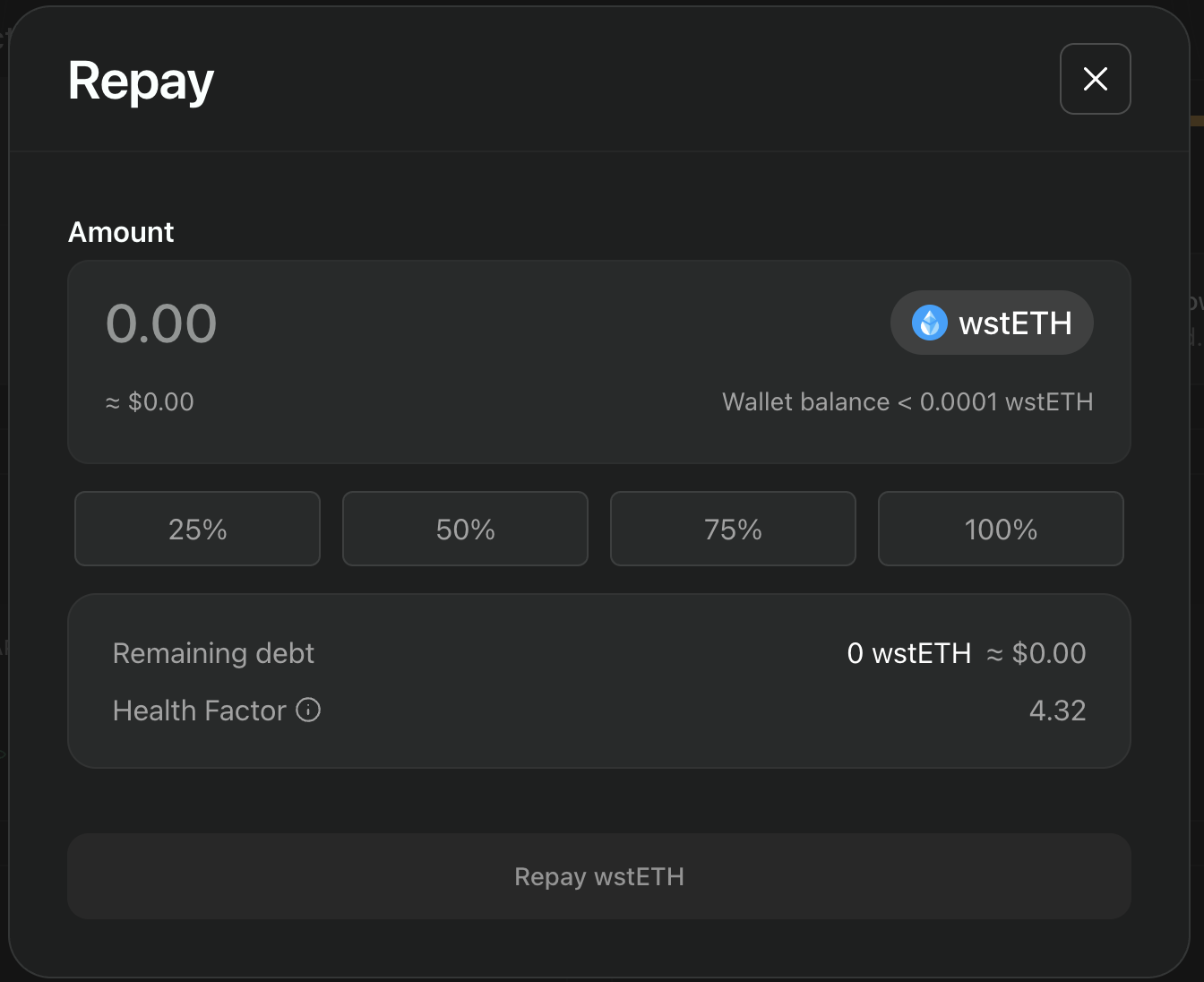Click the 4.32 health factor value
The image size is (1204, 982).
coord(1057,711)
